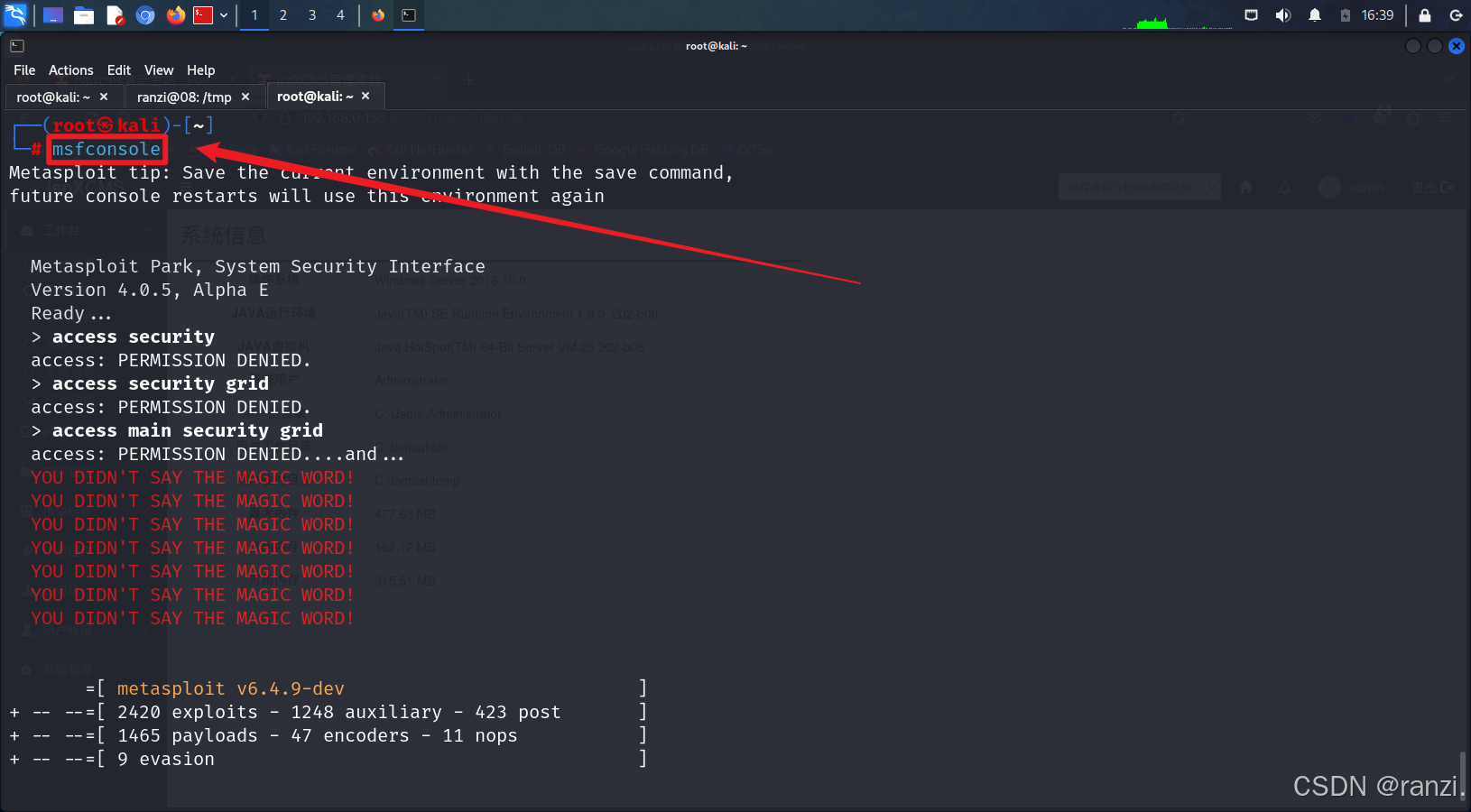Launch Chromium browser from top panel
This screenshot has height=812, width=1471.
[145, 15]
